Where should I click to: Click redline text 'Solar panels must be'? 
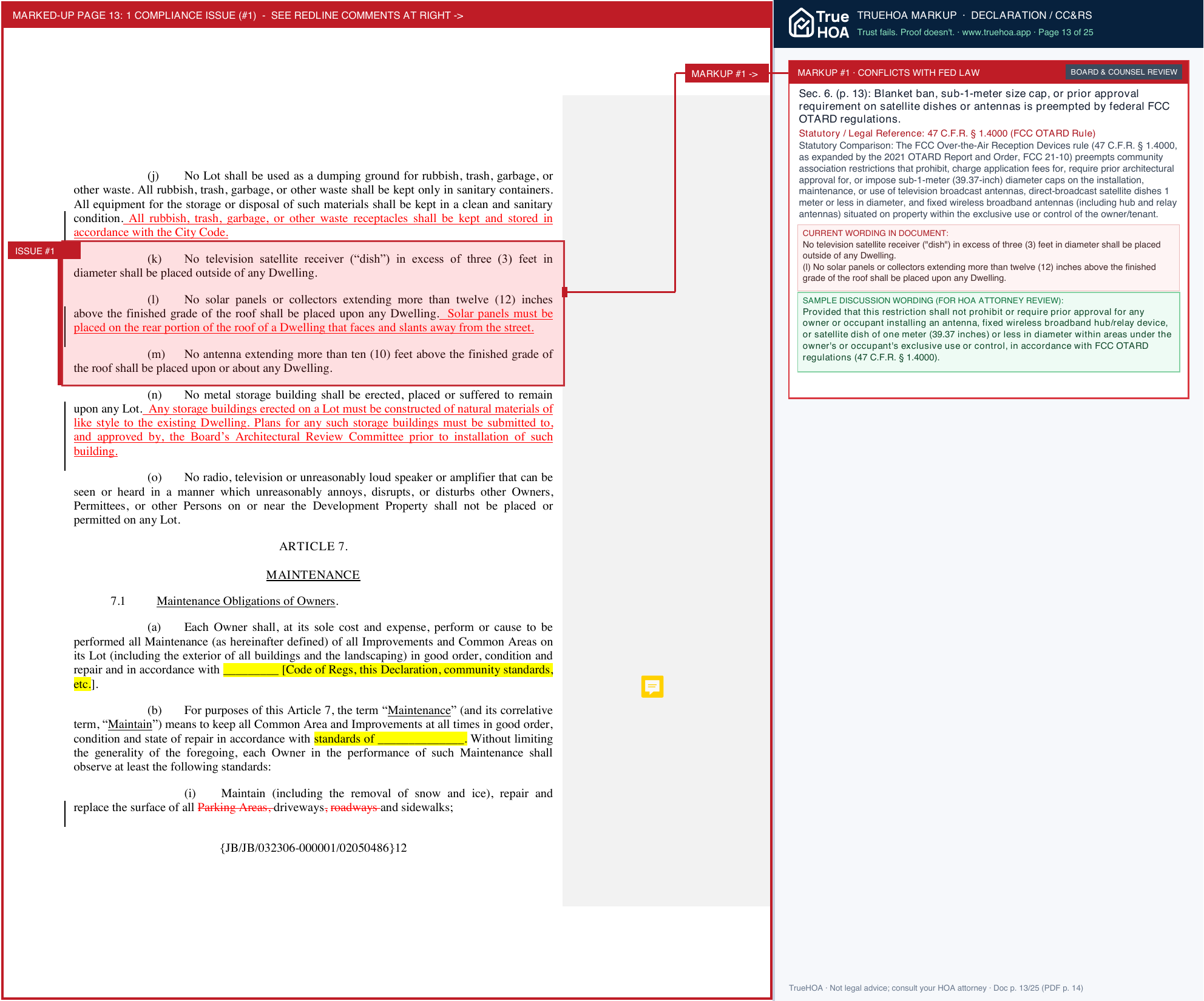click(500, 313)
